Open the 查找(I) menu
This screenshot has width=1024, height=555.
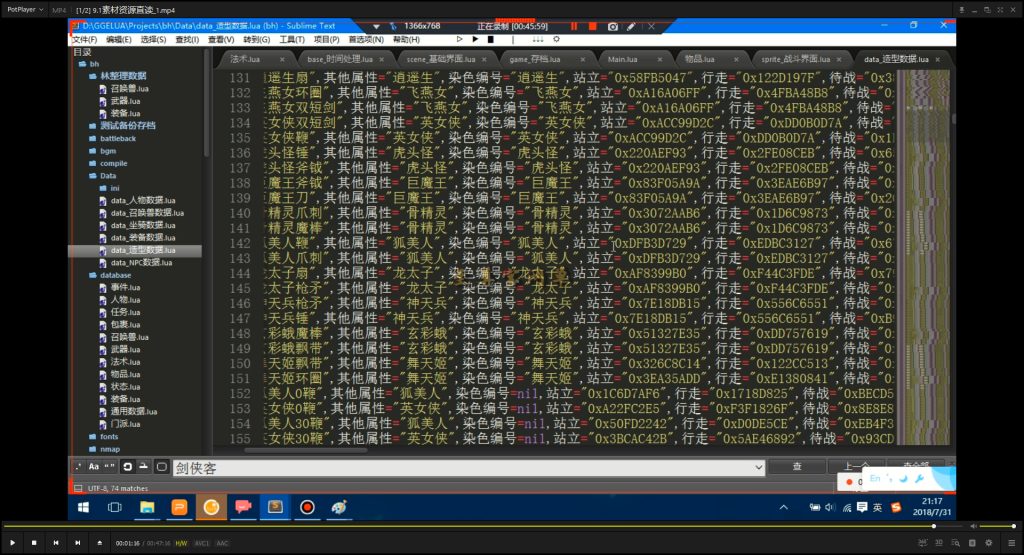pyautogui.click(x=187, y=40)
